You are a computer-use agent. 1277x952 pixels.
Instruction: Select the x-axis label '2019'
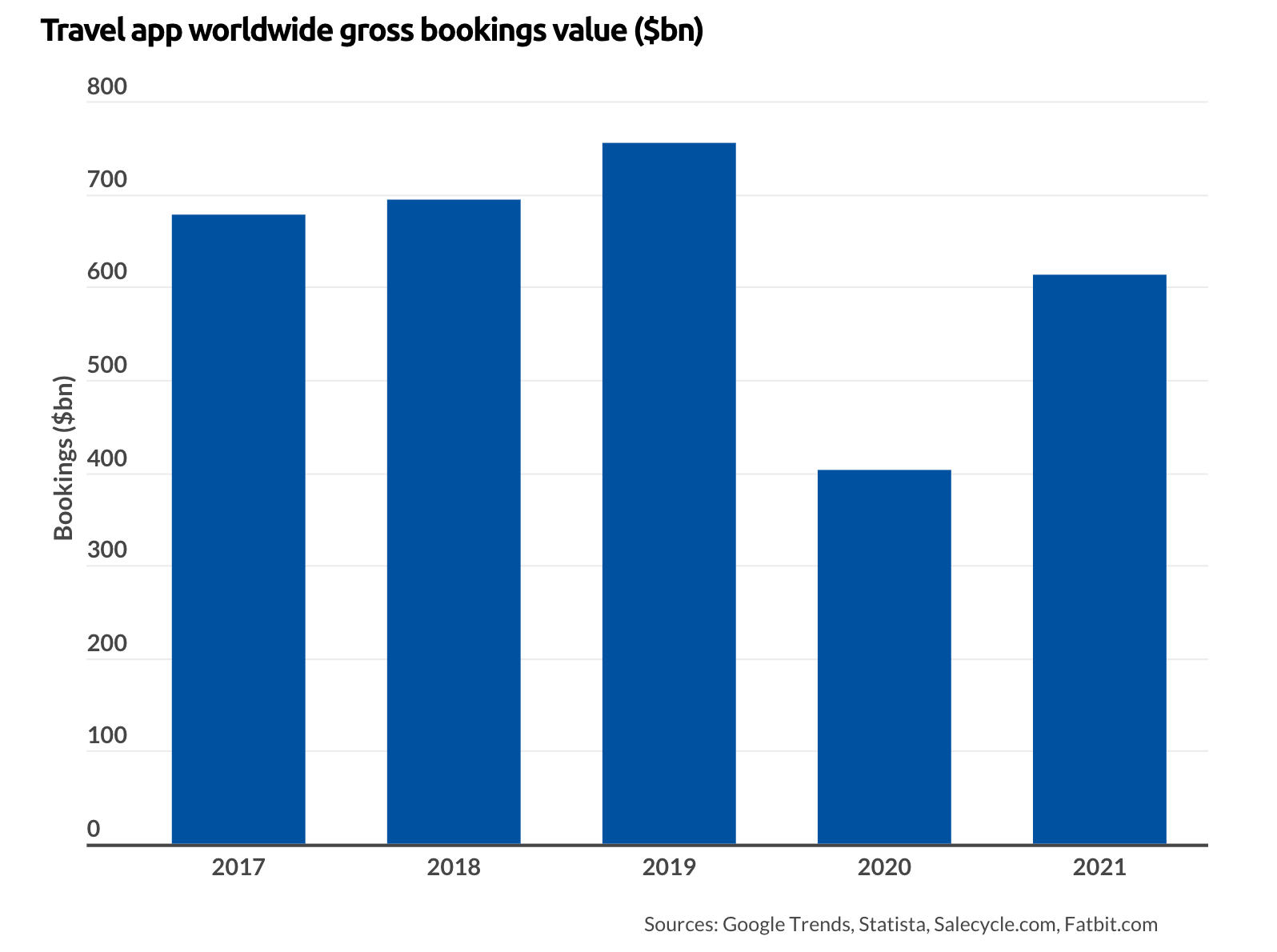click(669, 867)
